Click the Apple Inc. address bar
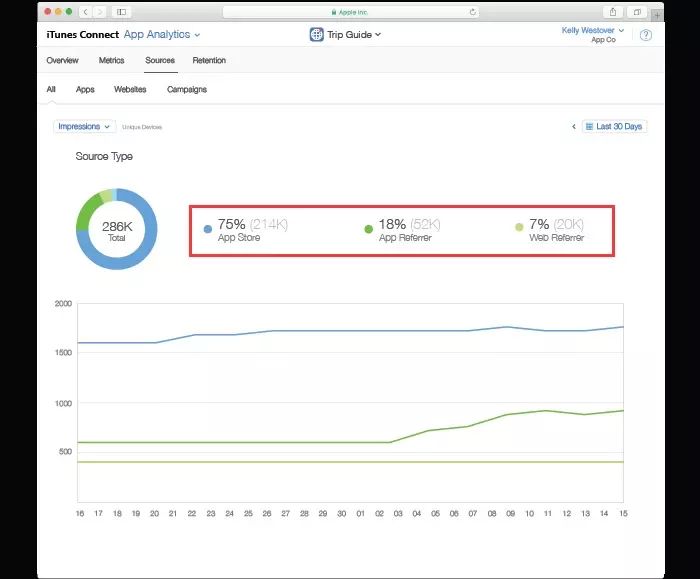 click(351, 12)
